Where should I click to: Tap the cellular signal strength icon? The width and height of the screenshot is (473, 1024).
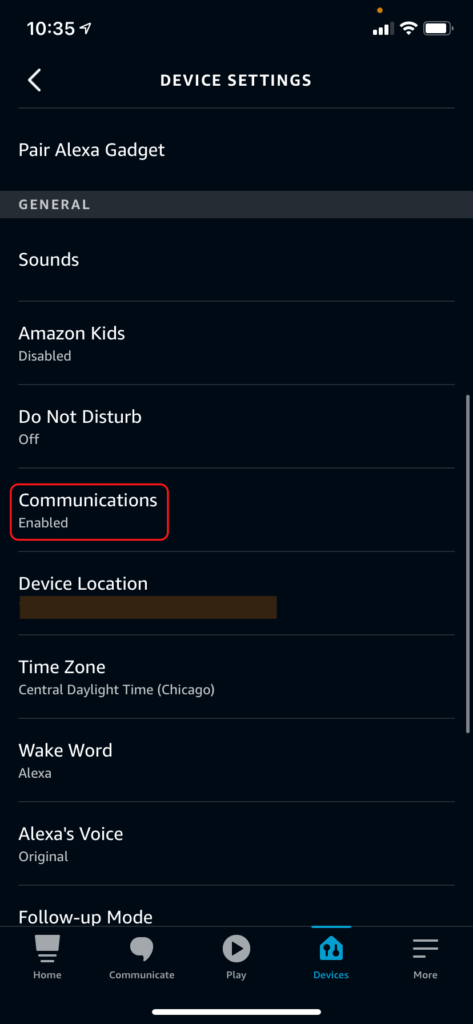tap(383, 29)
